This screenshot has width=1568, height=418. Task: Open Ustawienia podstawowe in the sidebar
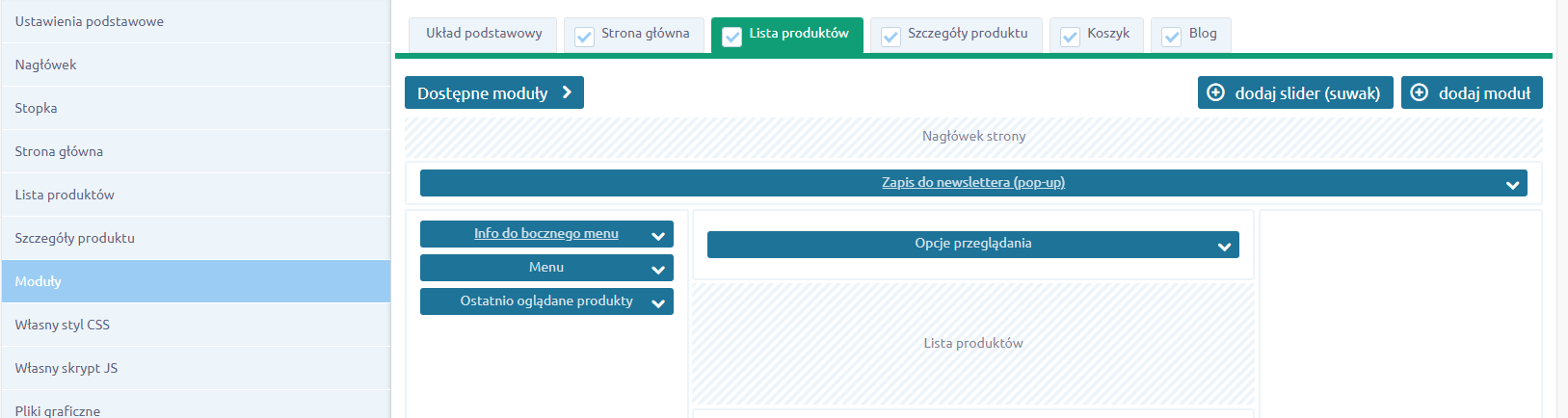click(x=90, y=21)
